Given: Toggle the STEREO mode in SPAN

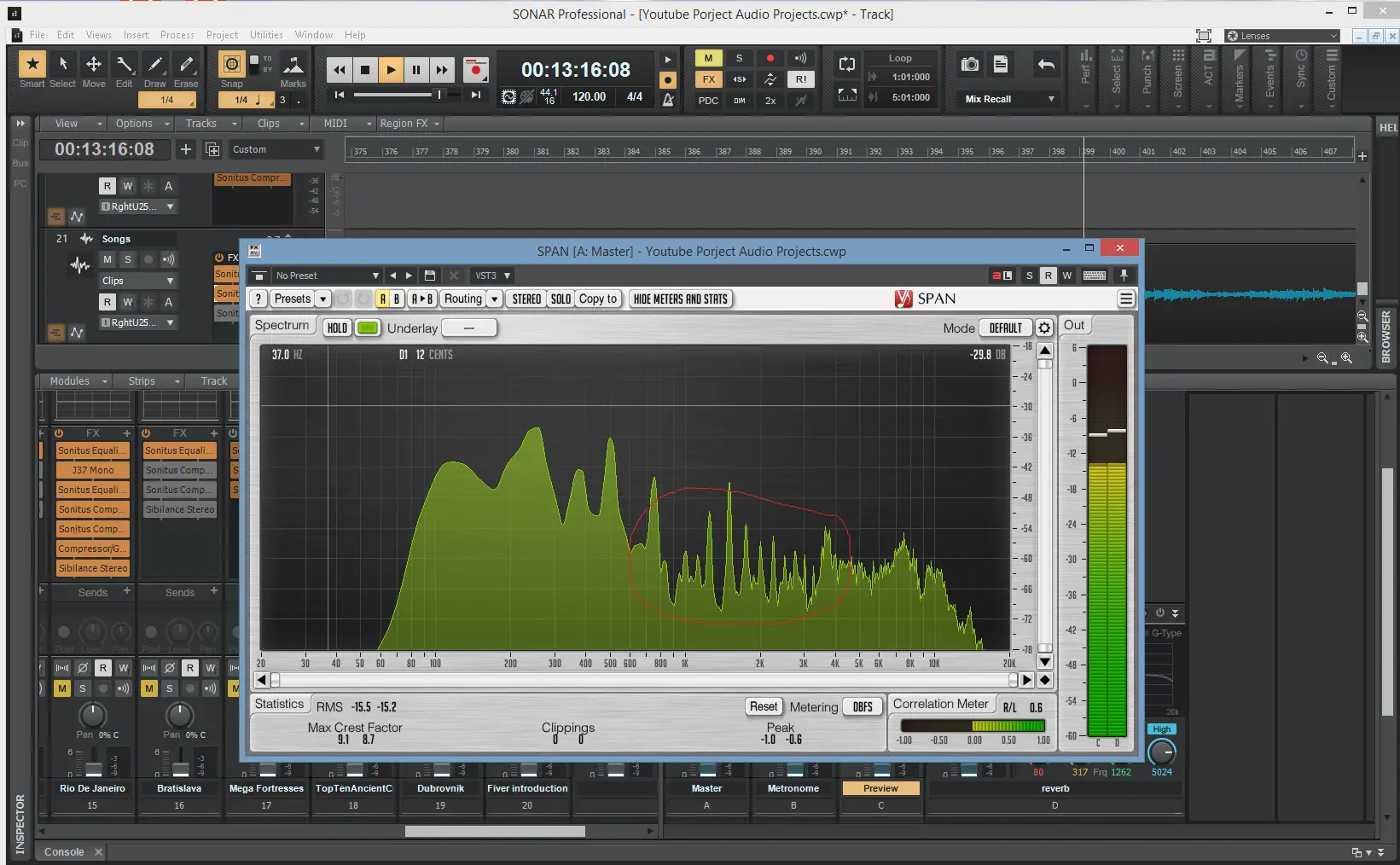Looking at the screenshot, I should (x=526, y=299).
